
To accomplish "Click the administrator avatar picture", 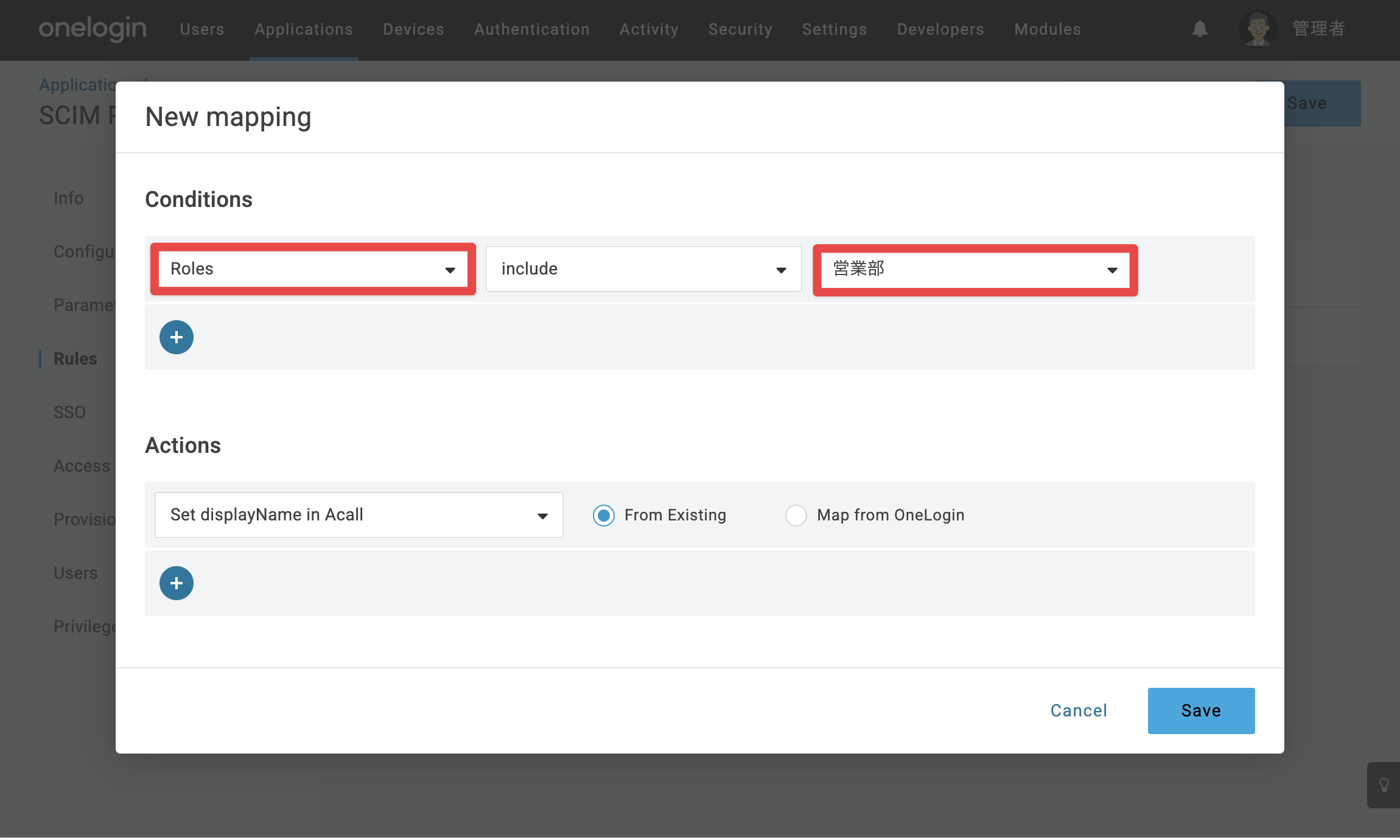I will tap(1258, 29).
